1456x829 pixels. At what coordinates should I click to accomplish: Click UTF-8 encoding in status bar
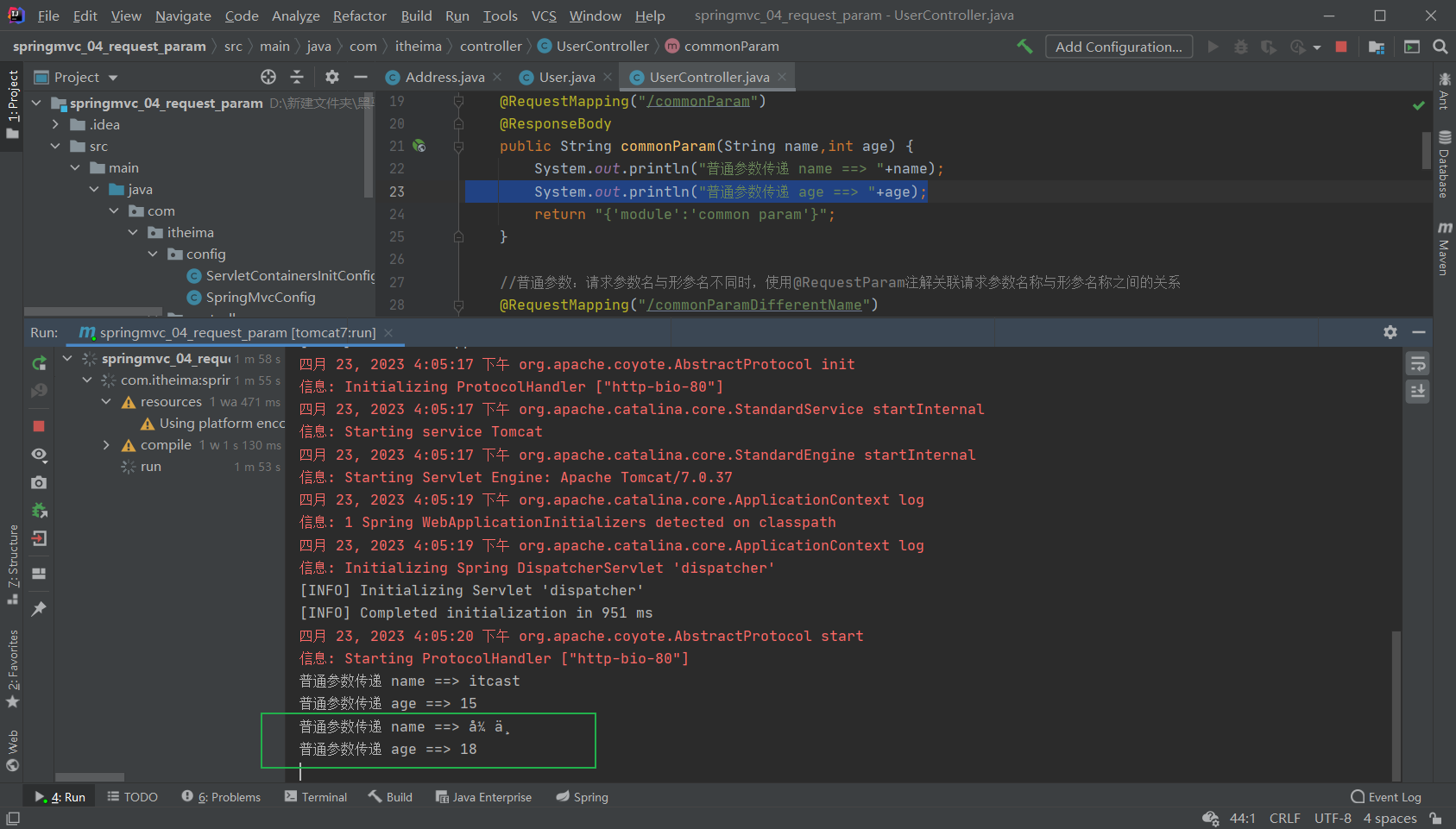[1333, 819]
